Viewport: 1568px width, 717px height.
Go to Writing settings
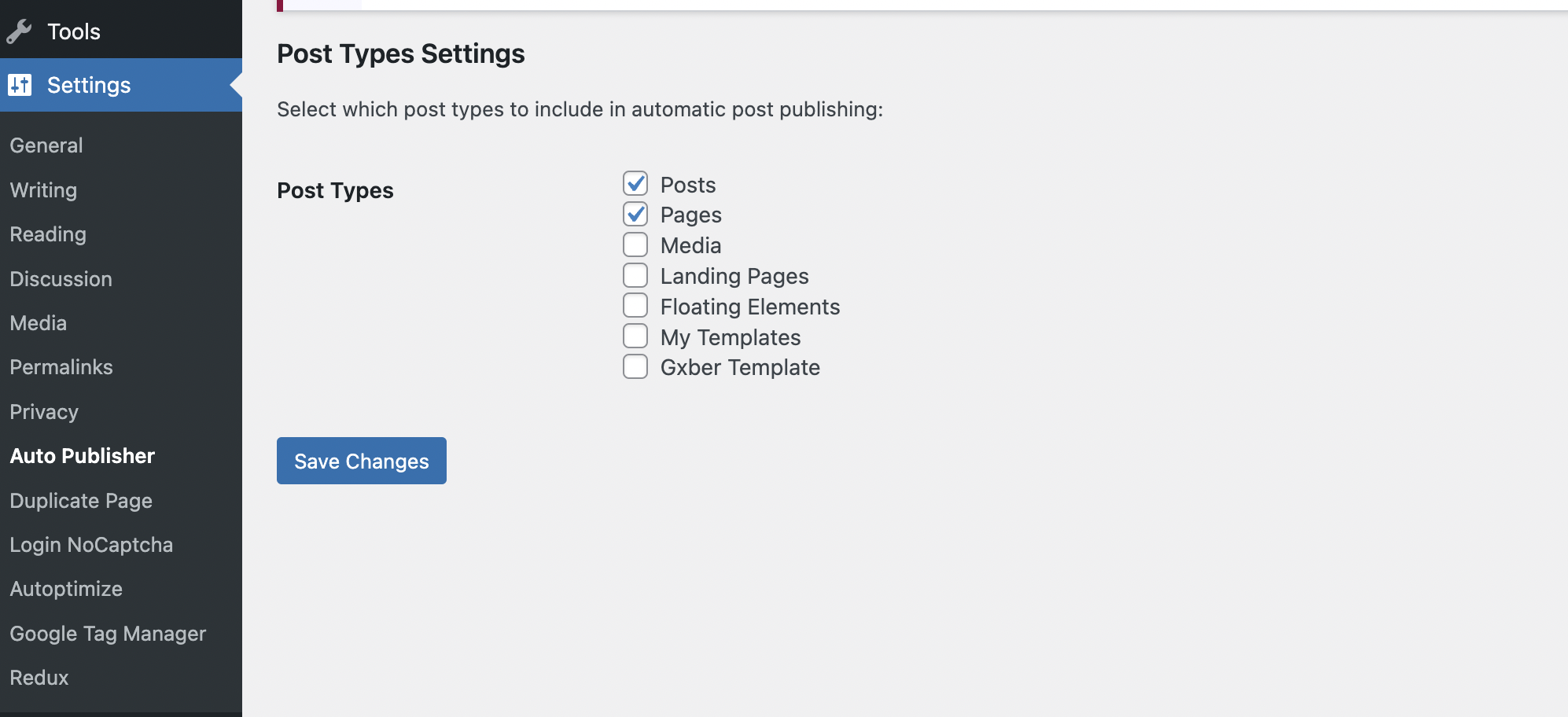(x=43, y=190)
